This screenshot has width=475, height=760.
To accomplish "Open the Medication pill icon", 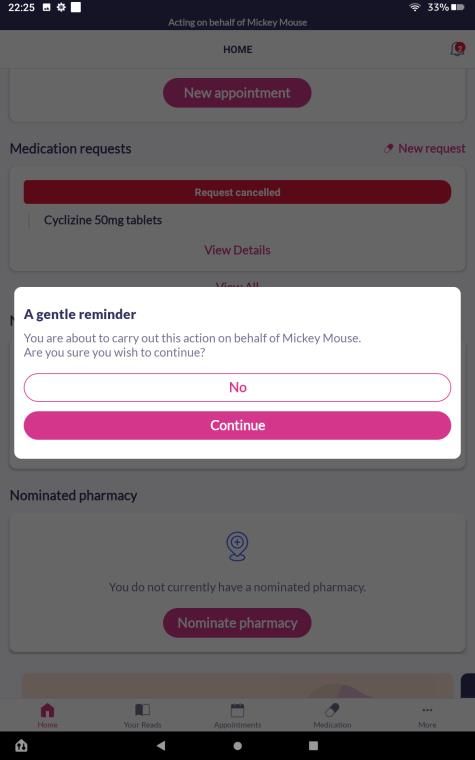I will pyautogui.click(x=332, y=711).
